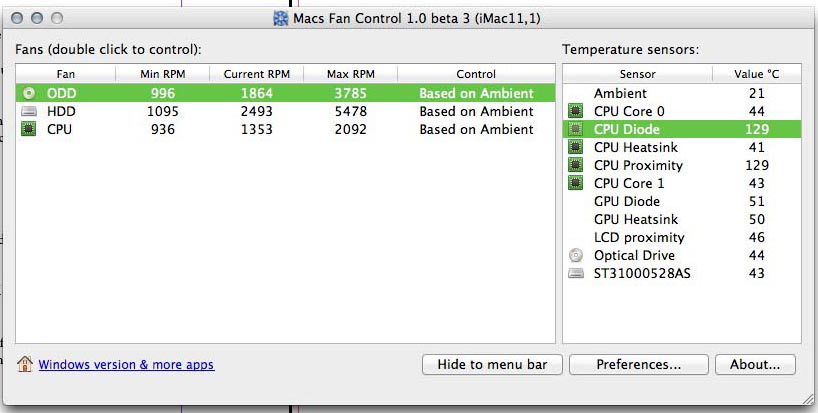The height and width of the screenshot is (413, 818).
Task: Open the Preferences... button
Action: pyautogui.click(x=639, y=365)
